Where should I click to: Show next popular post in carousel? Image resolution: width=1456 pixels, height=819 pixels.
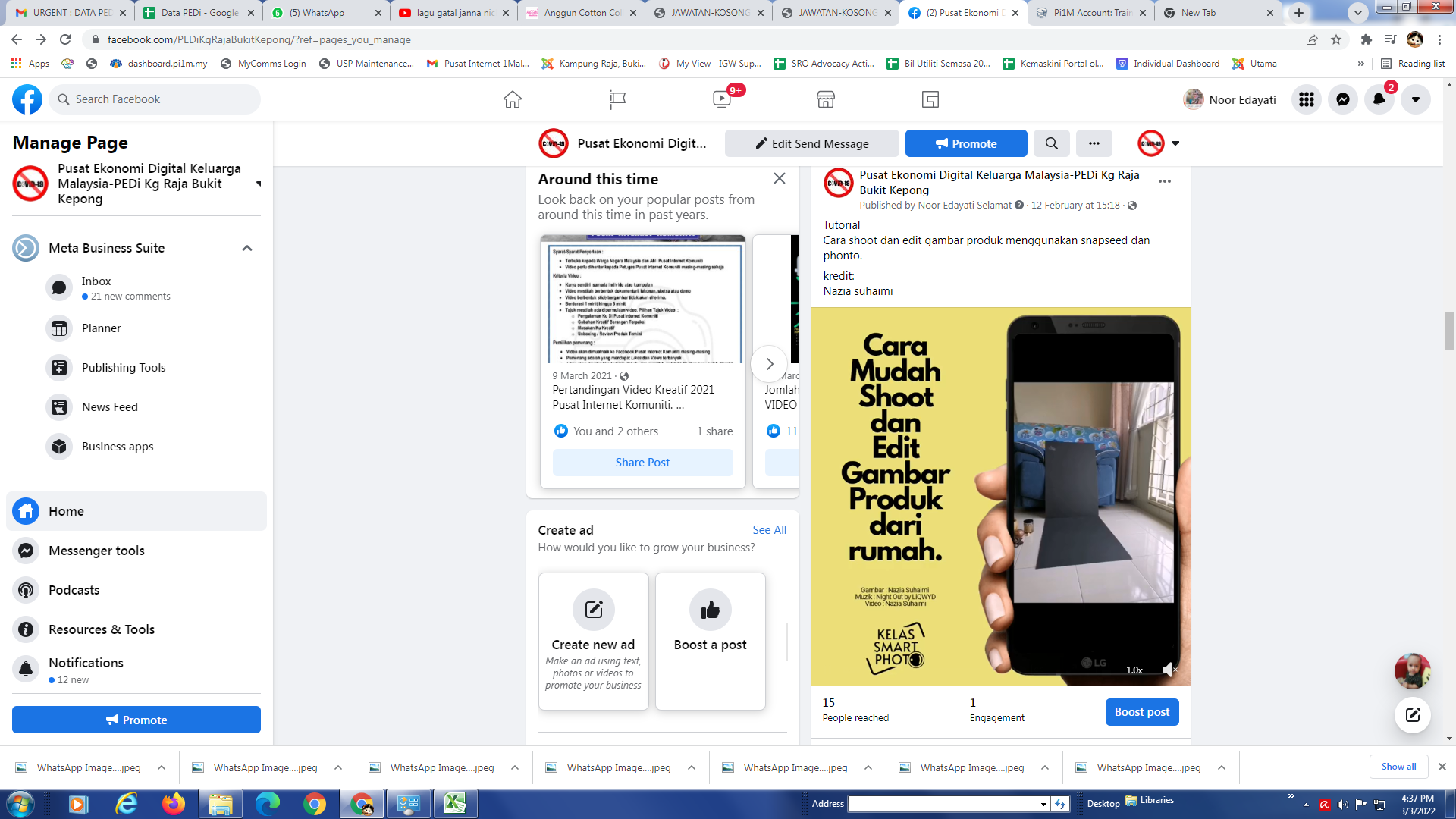(x=769, y=364)
